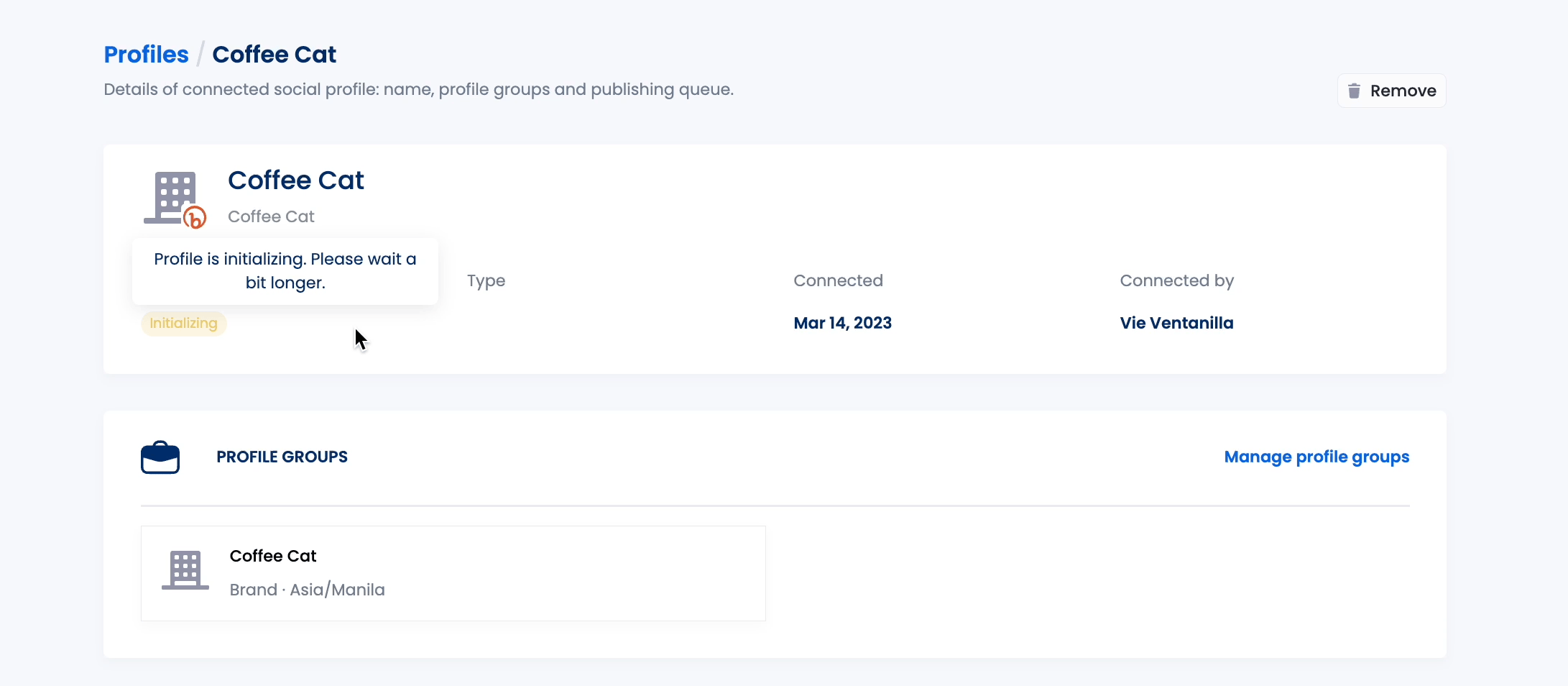Click the page description about connected social profile

pos(419,90)
